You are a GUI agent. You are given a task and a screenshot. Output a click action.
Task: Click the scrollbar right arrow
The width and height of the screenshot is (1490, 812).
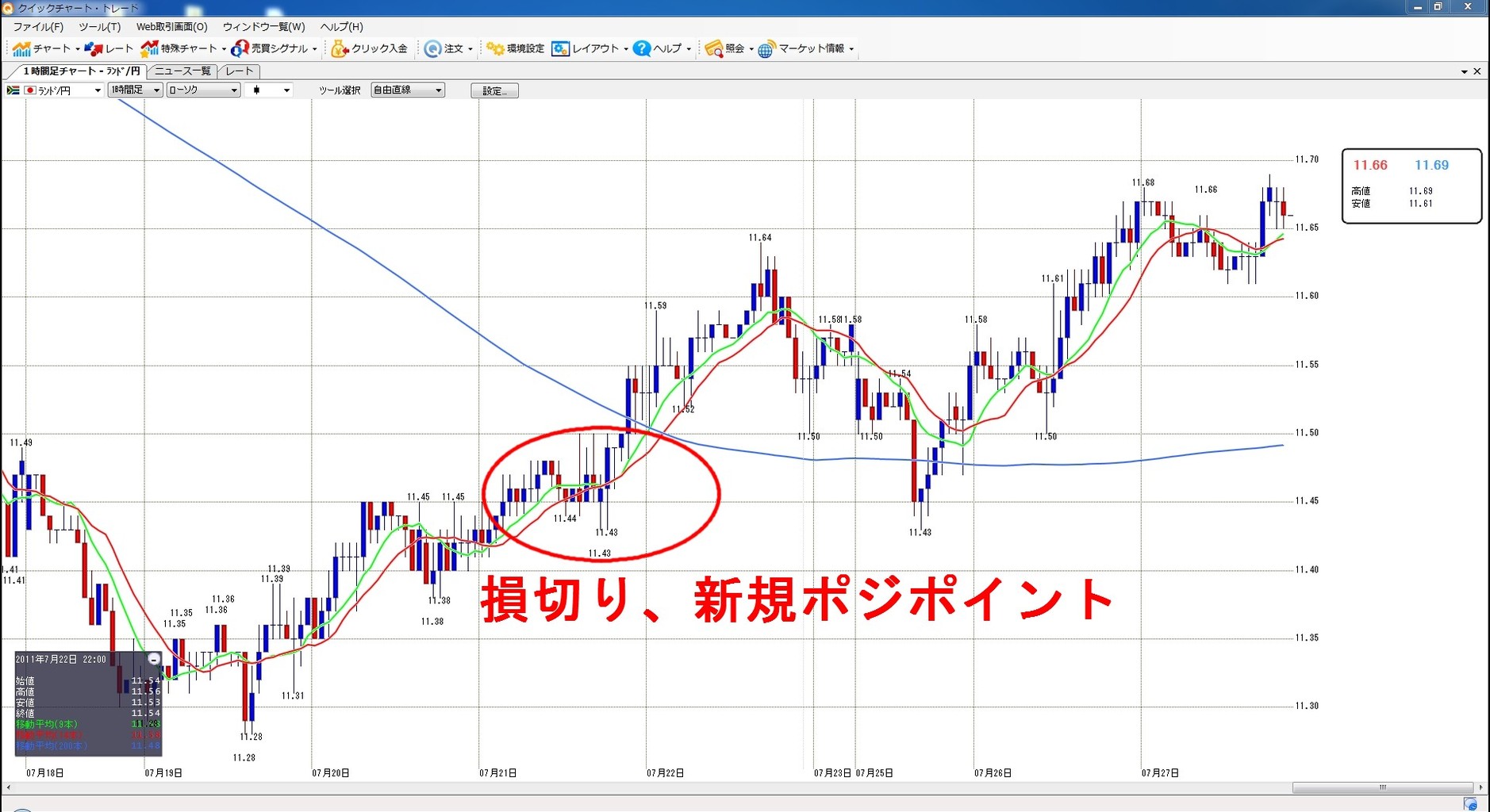[x=1480, y=787]
